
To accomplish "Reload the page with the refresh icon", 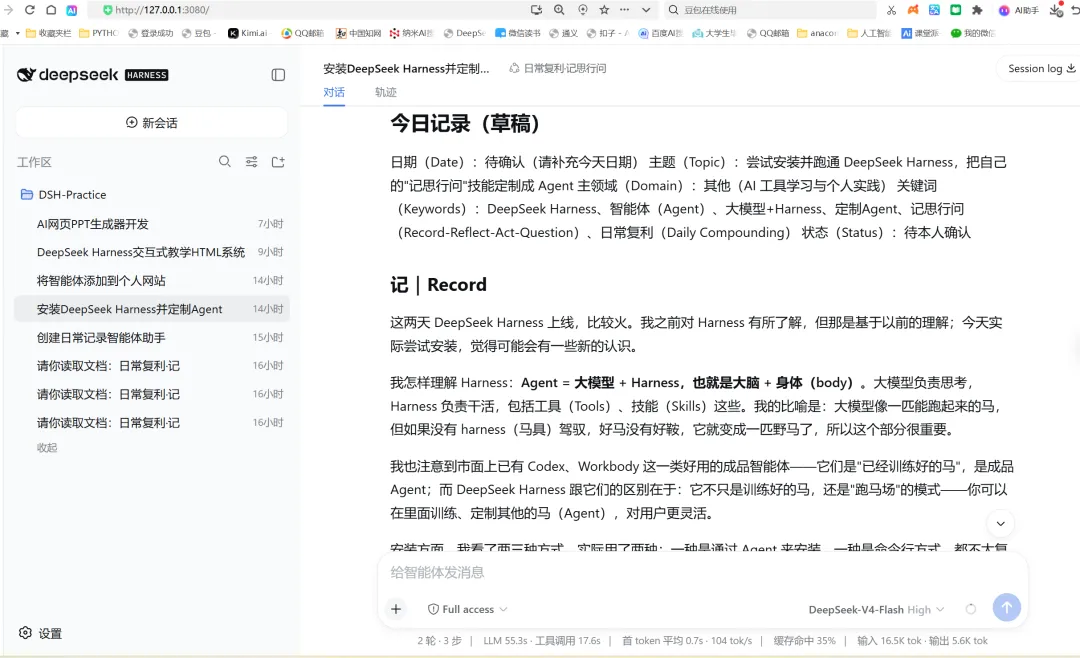I will click(x=30, y=10).
